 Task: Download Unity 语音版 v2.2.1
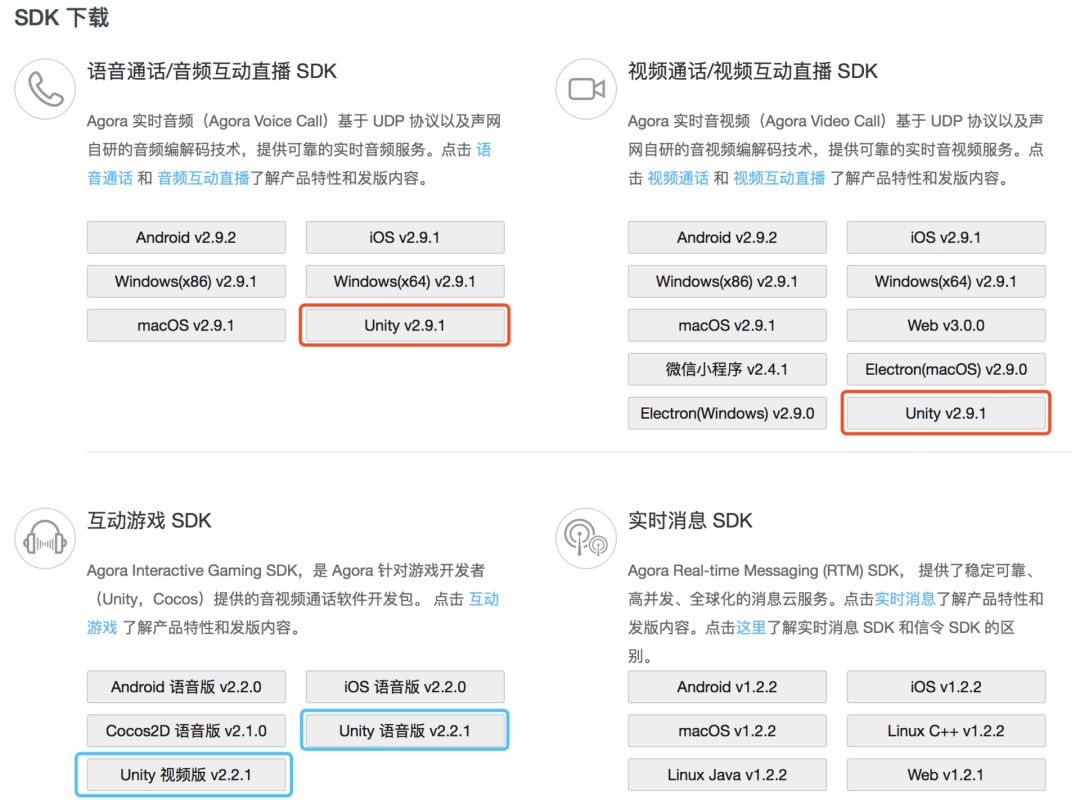(405, 731)
